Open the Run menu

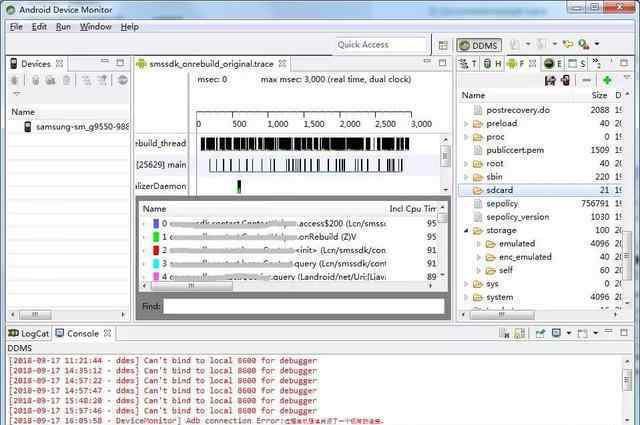coord(63,27)
